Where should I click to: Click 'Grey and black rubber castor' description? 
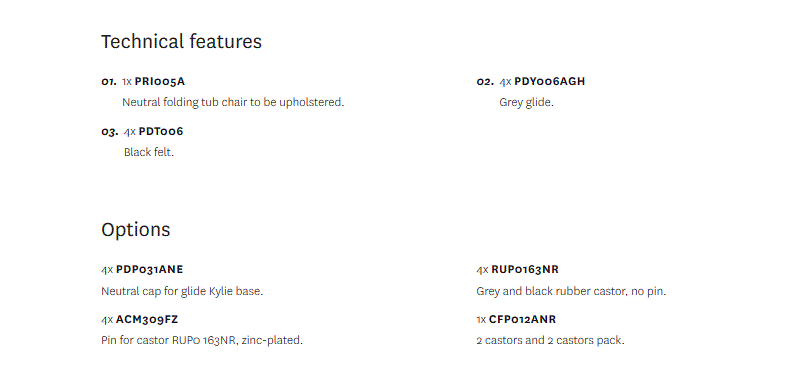coord(571,291)
